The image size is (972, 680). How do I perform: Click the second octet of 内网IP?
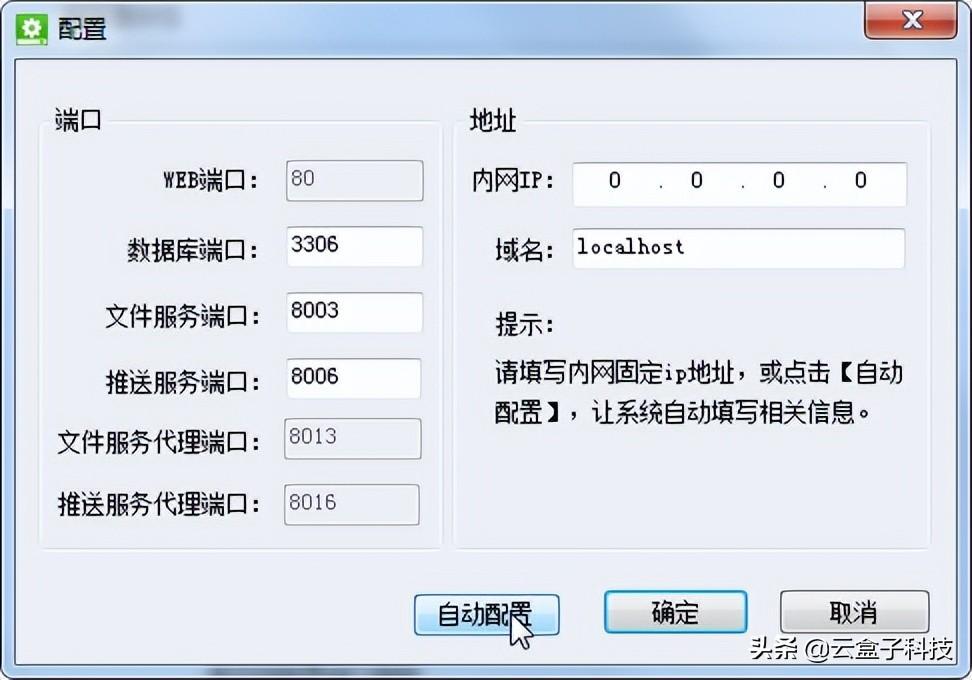tap(697, 180)
